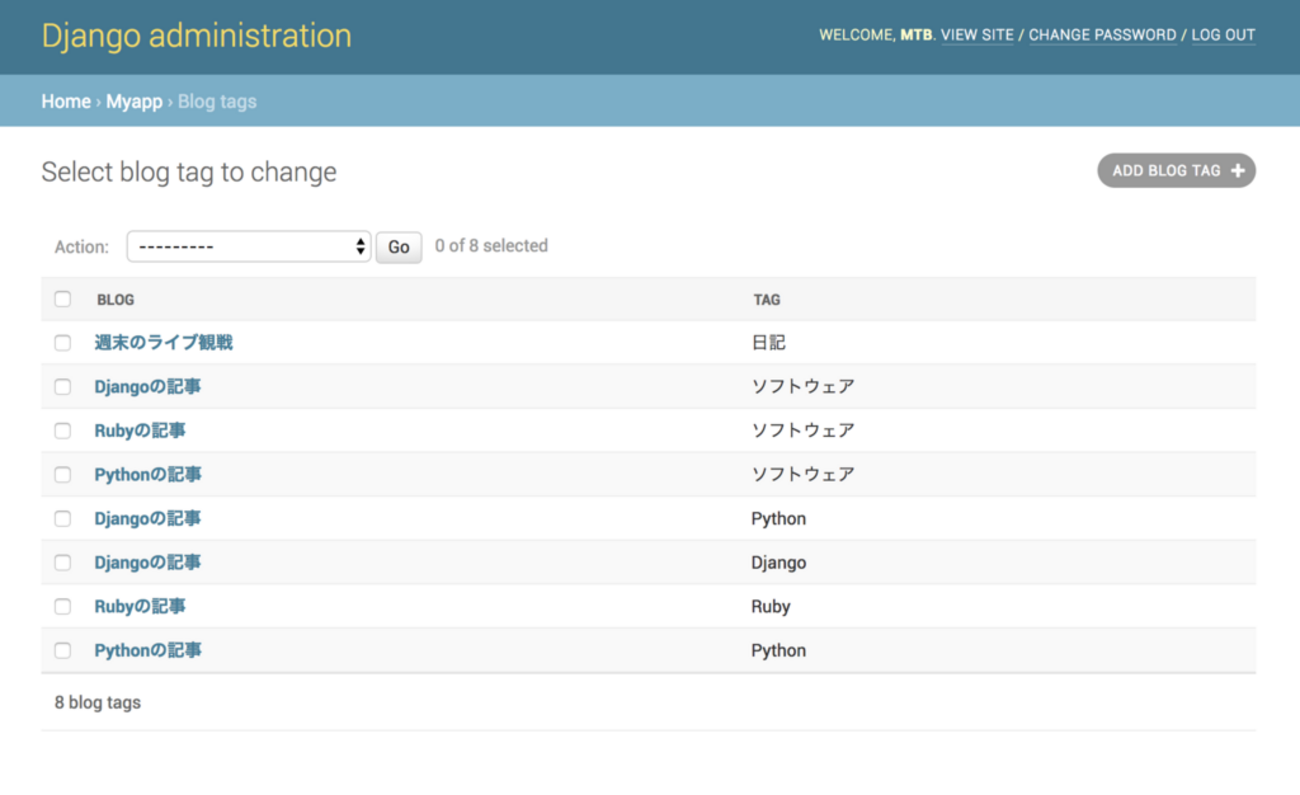Tick checkbox for Djangoの記事 tagged Django
The height and width of the screenshot is (795, 1300).
pyautogui.click(x=63, y=563)
